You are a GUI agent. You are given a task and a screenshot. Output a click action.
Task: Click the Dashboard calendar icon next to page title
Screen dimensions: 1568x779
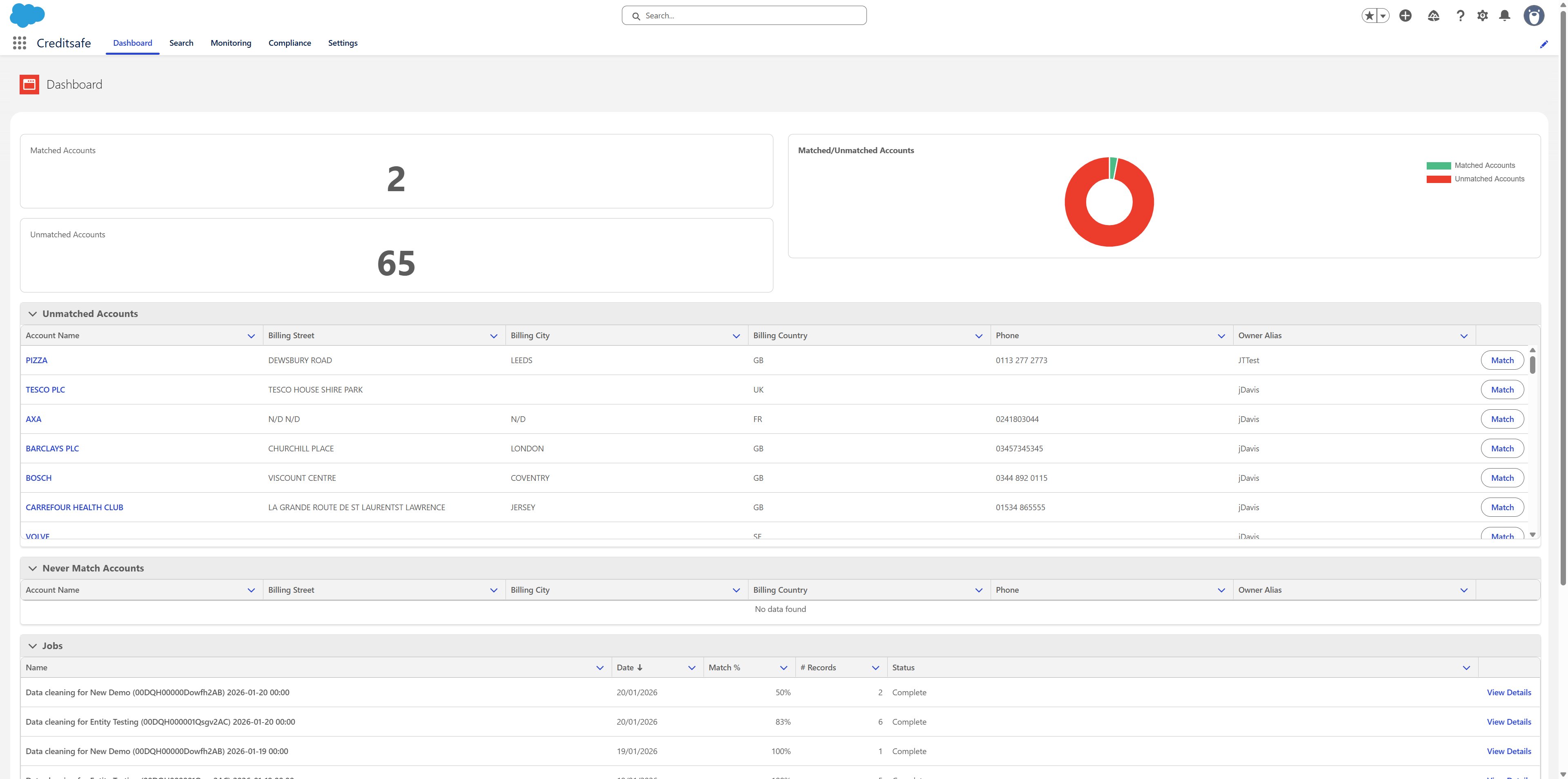pos(29,84)
